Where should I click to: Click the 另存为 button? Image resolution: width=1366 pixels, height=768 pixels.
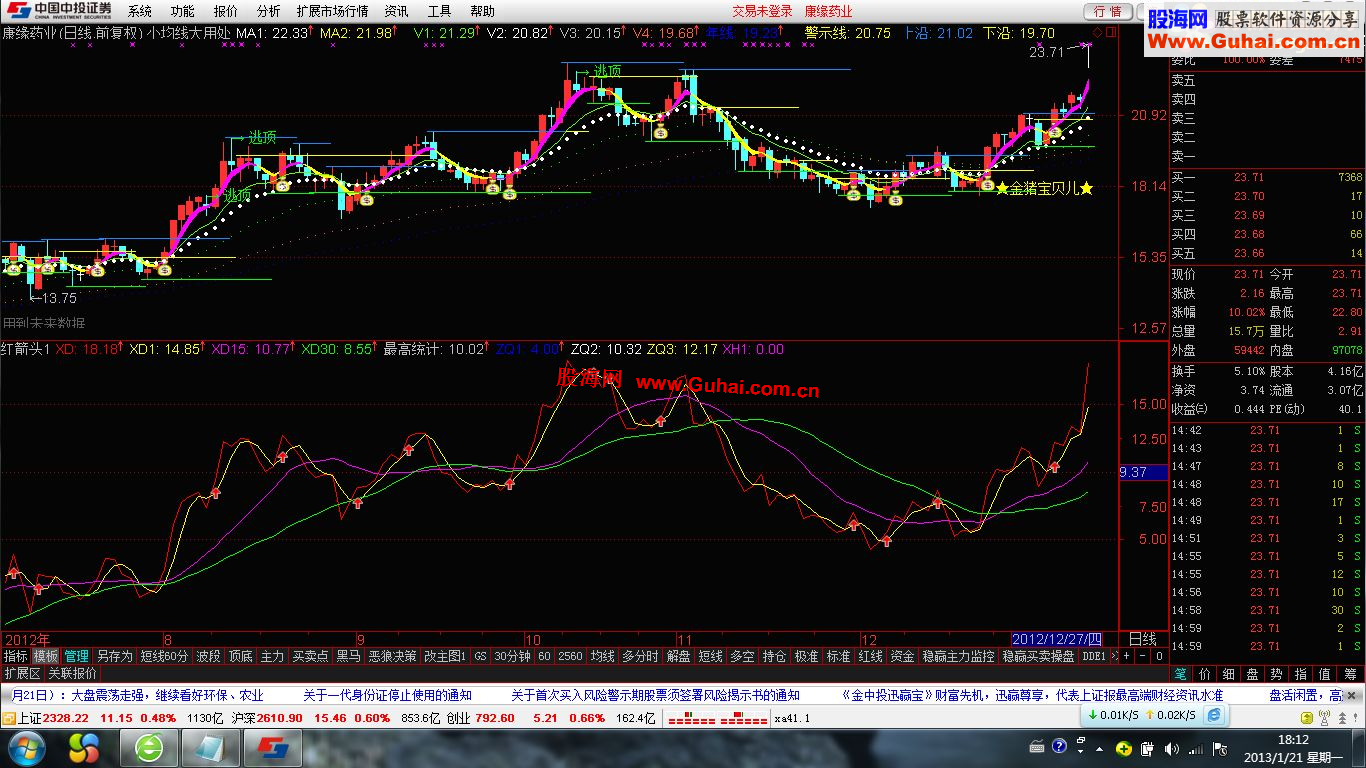click(x=114, y=656)
